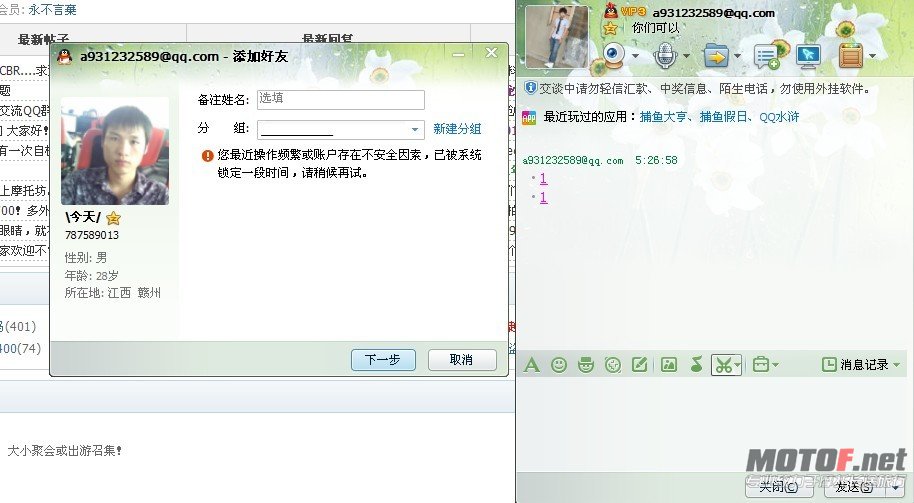
Task: Select the QQ number 787589013 text
Action: [92, 235]
